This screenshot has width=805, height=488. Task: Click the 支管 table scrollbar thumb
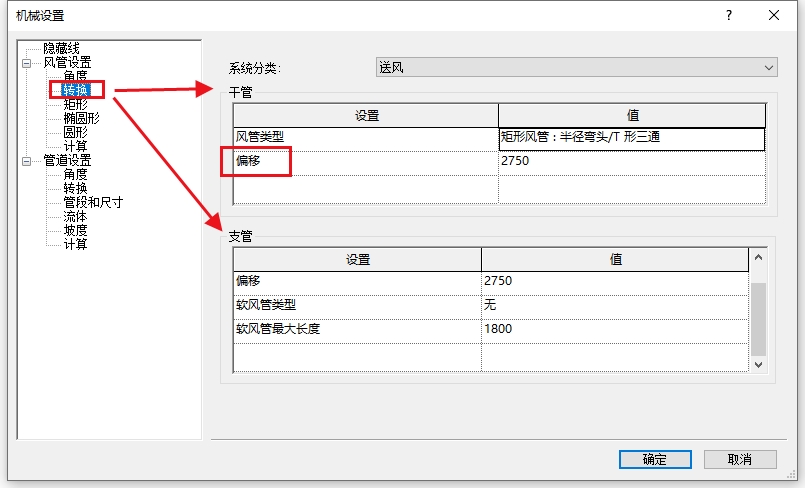coord(758,319)
